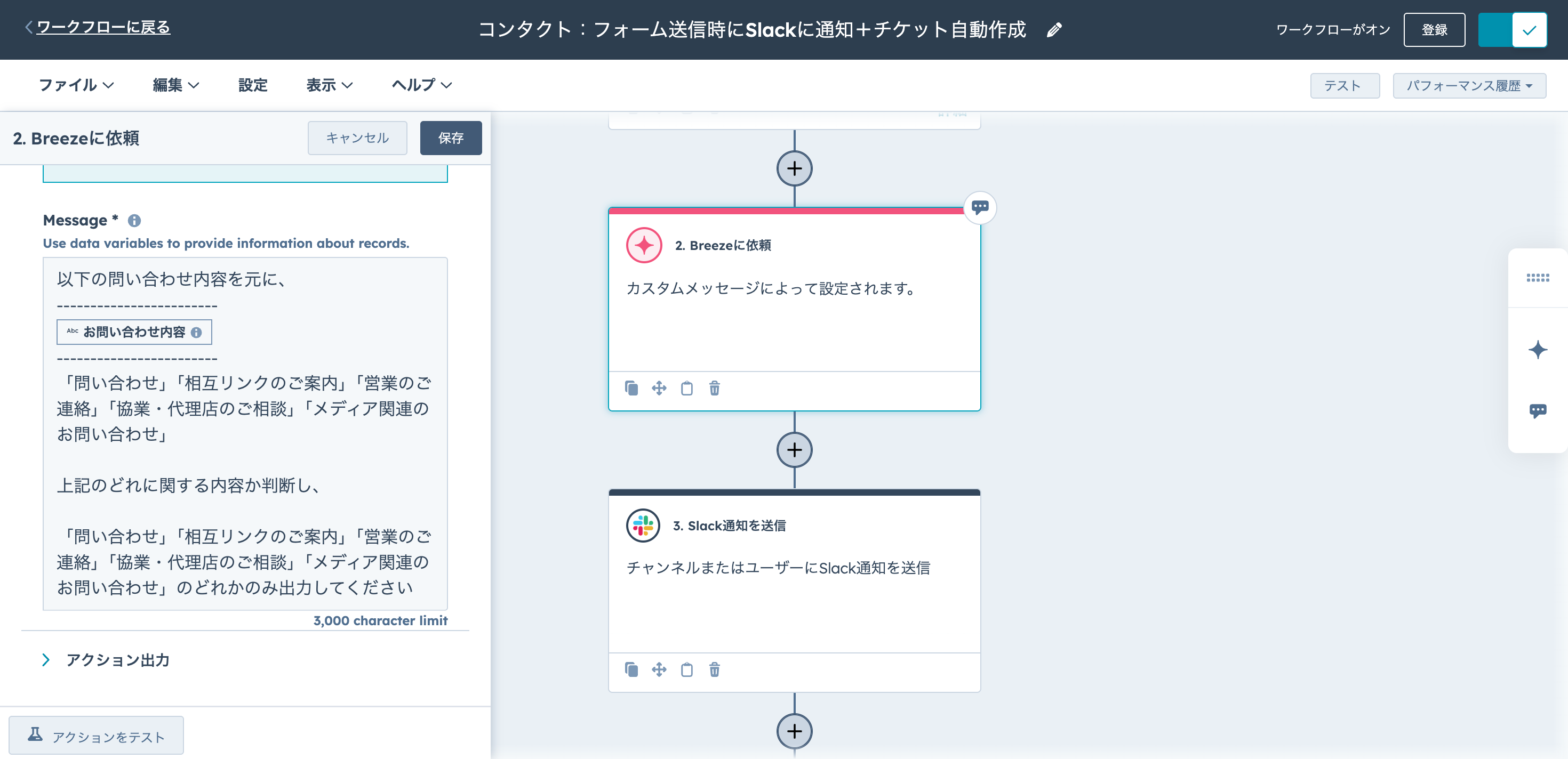Viewport: 1568px width, 759px height.
Task: Go back via ワークフローに戻る link
Action: click(x=102, y=27)
